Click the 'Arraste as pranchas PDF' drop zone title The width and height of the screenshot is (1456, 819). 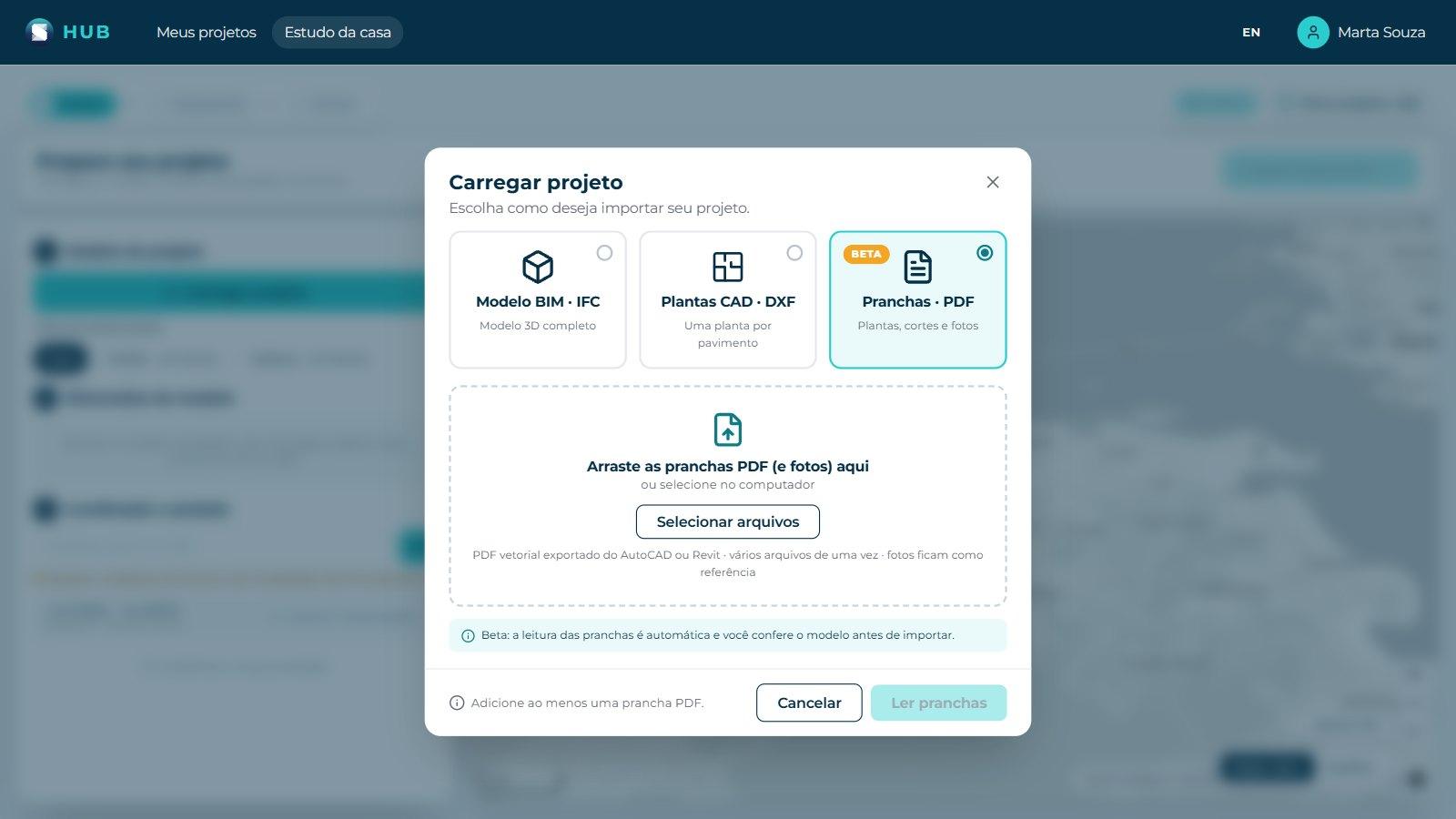coord(728,466)
